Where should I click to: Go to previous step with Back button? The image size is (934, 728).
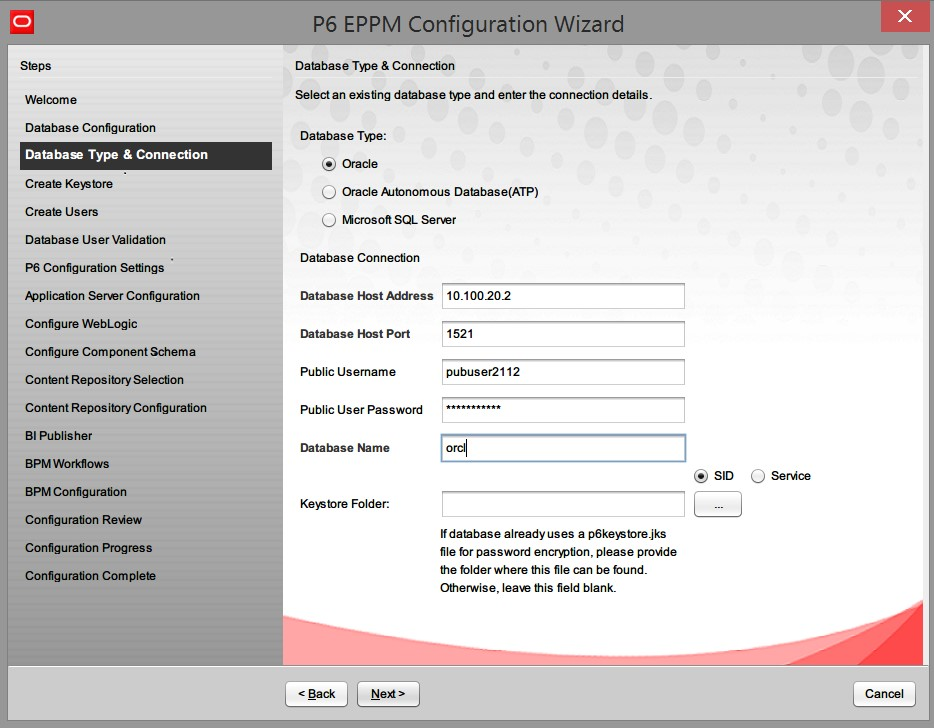pos(316,694)
